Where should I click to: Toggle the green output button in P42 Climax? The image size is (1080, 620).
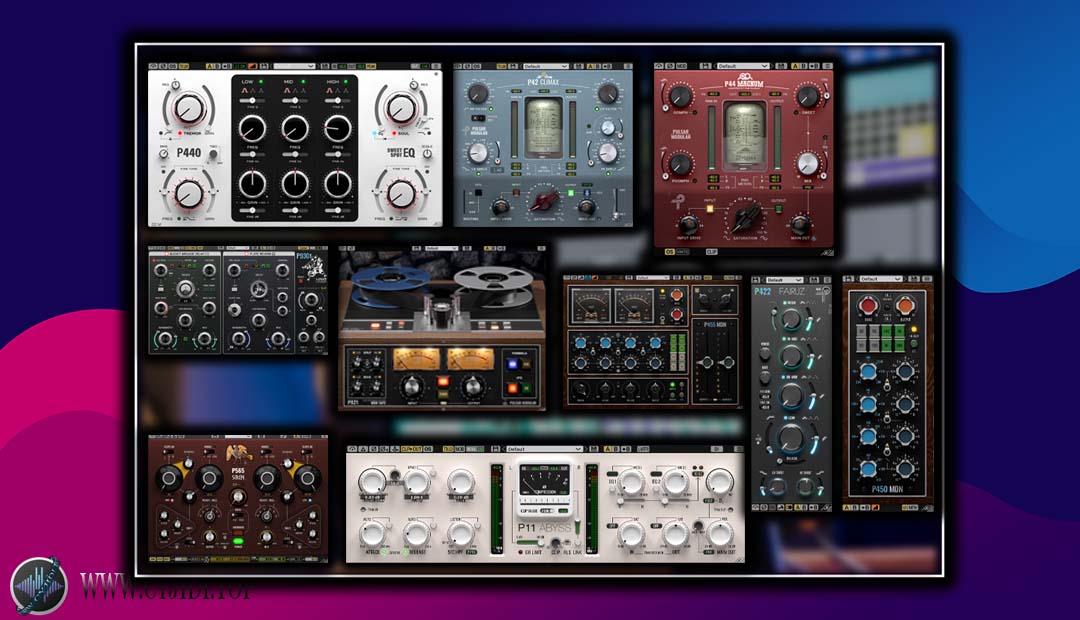click(571, 192)
